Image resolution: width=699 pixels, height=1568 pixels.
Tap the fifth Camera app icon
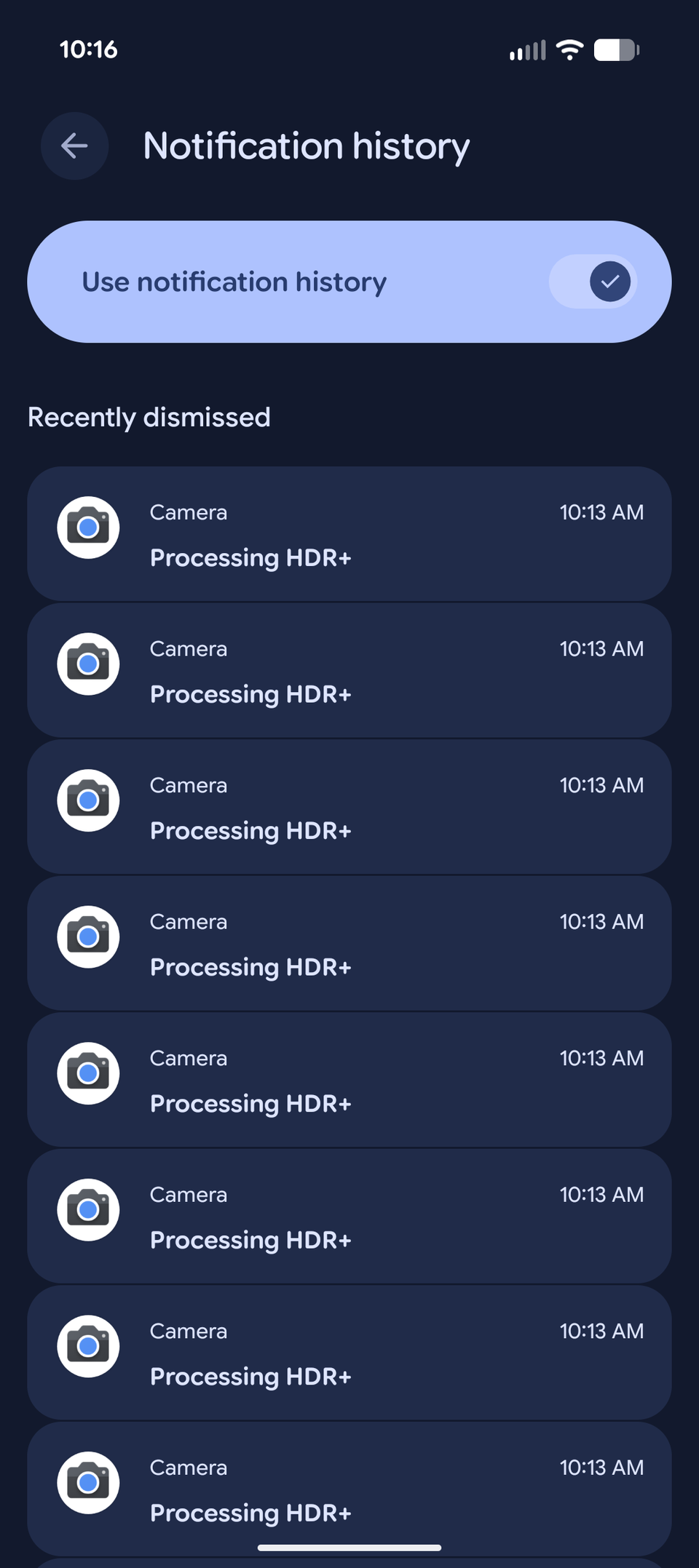click(88, 1073)
